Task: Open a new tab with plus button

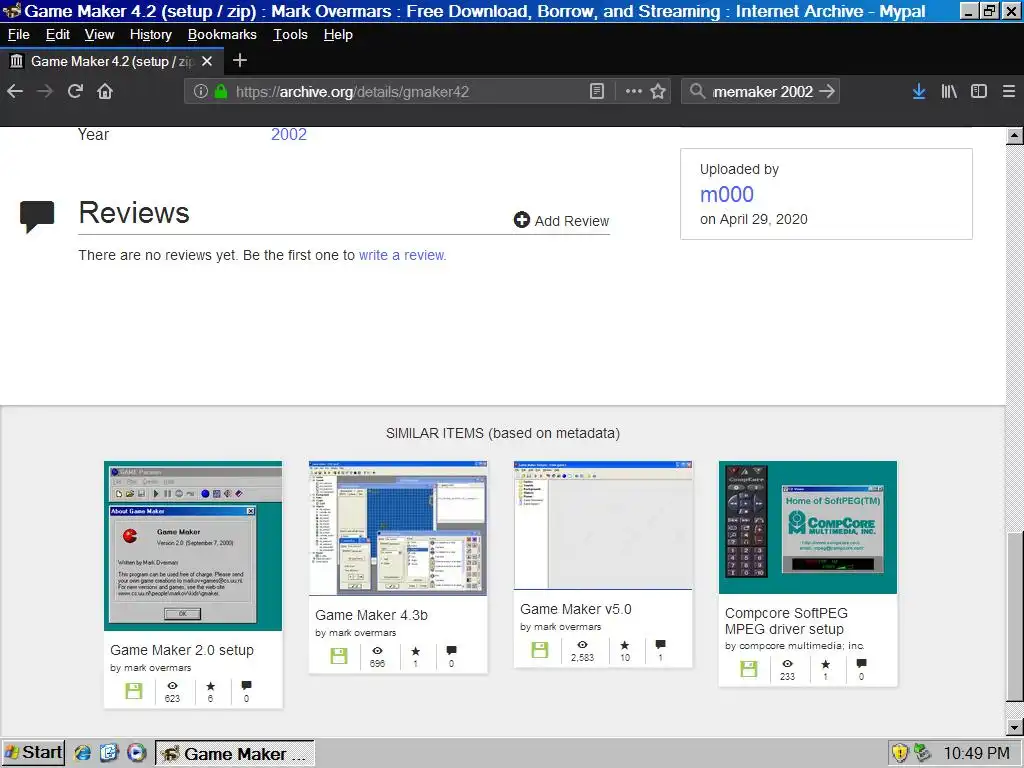Action: pos(240,61)
